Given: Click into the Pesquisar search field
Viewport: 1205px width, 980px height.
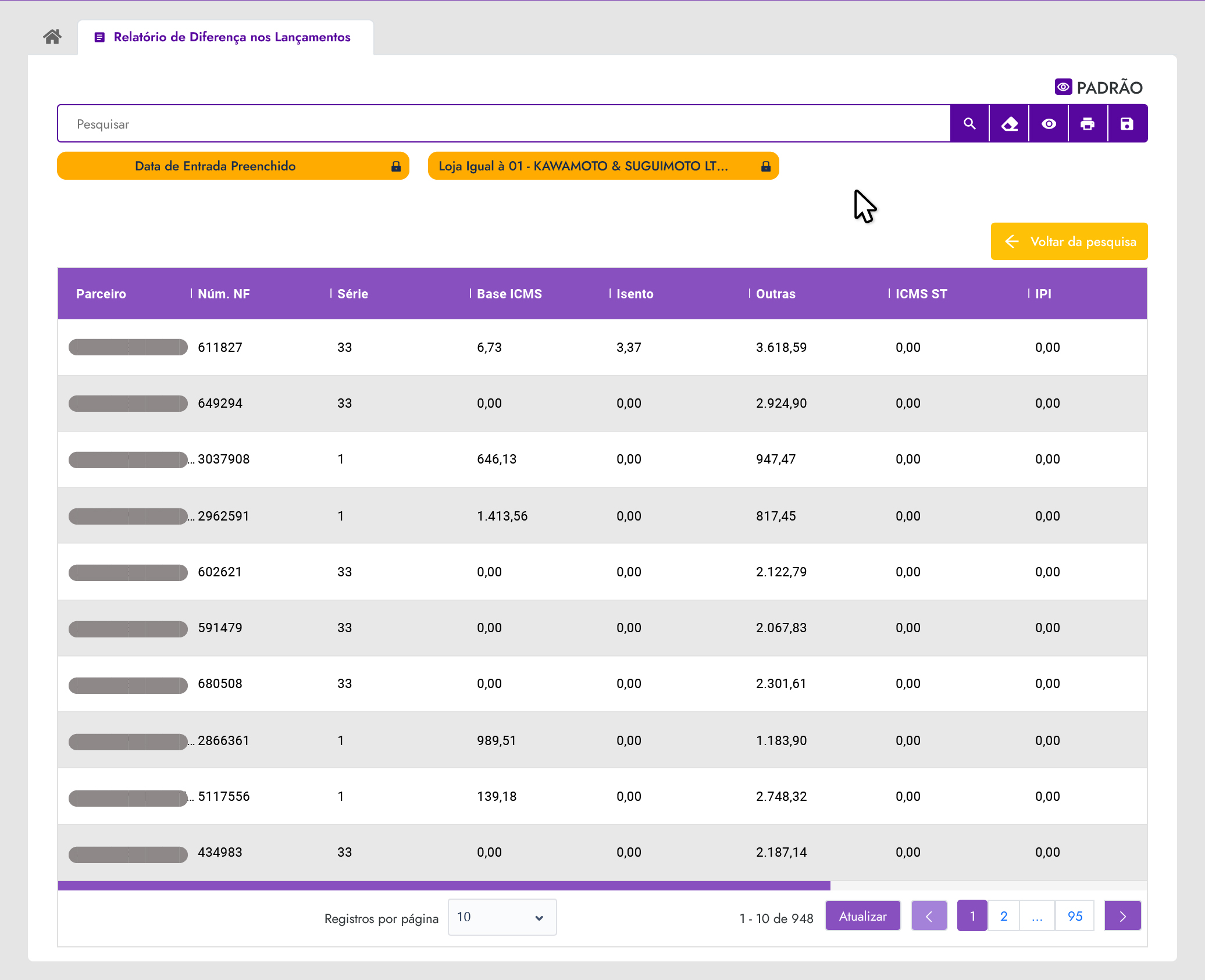Looking at the screenshot, I should tap(503, 124).
